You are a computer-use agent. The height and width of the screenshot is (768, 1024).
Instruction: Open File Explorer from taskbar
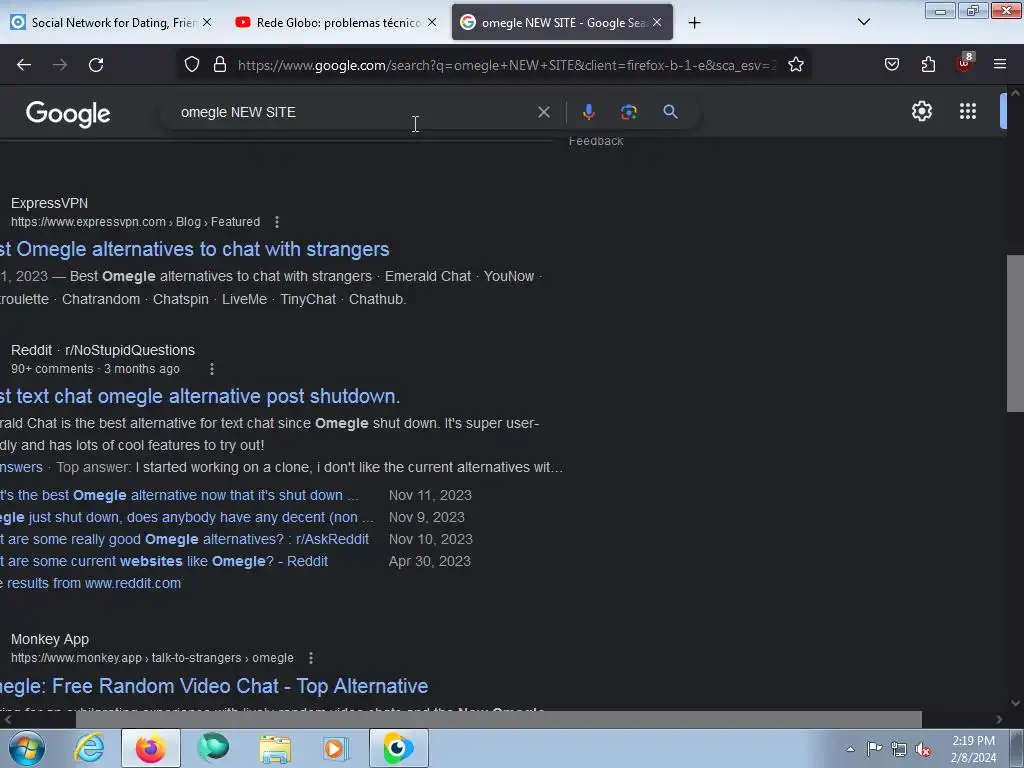point(275,748)
